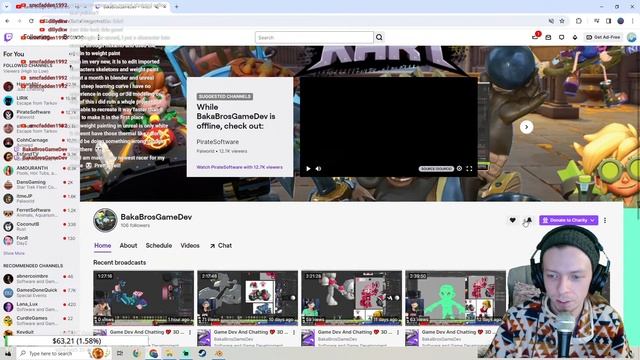The width and height of the screenshot is (640, 360).
Task: Open DansGaming in followed channels
Action: [40, 184]
